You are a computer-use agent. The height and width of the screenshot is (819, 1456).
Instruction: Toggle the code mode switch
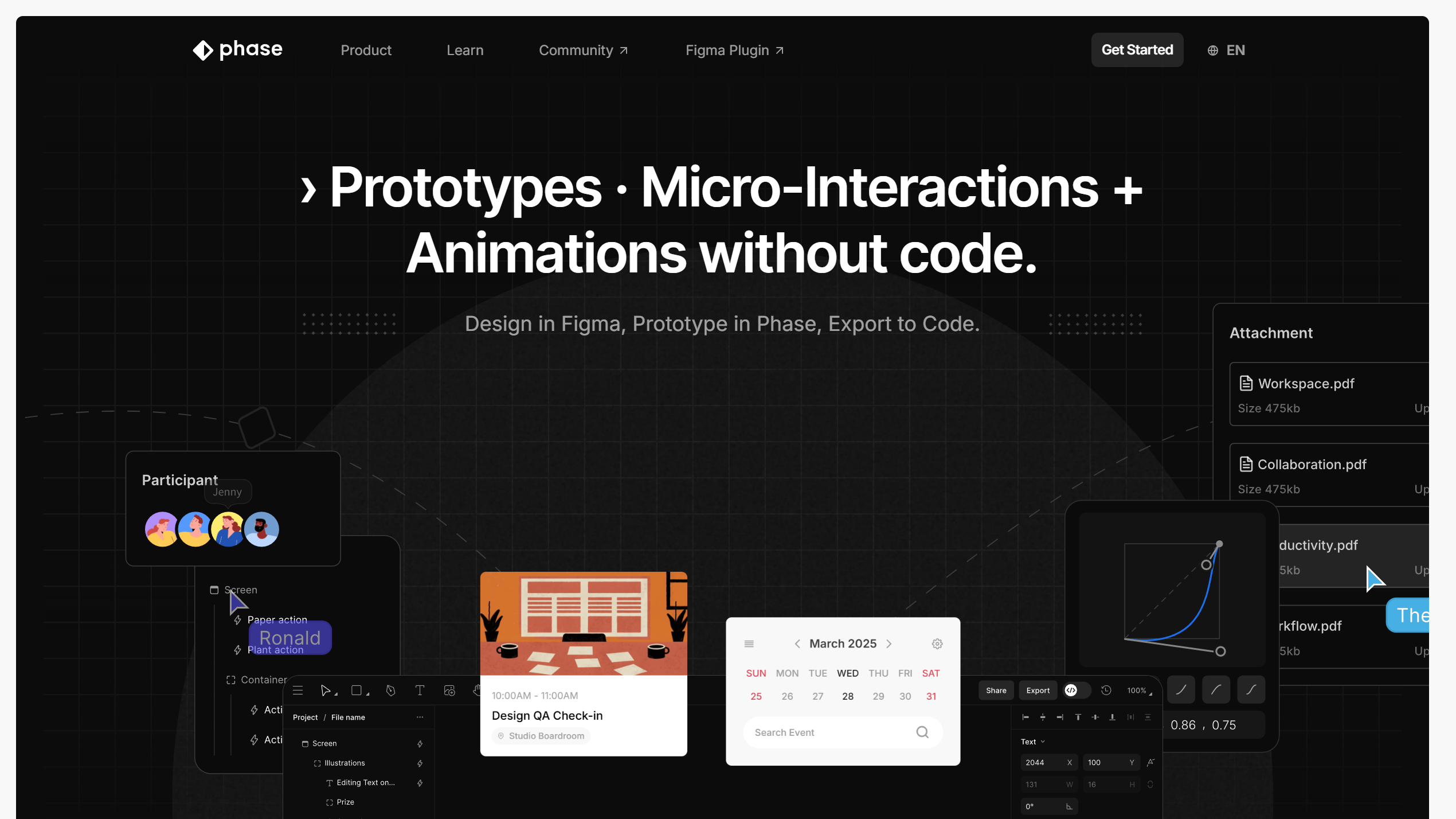pyautogui.click(x=1077, y=691)
